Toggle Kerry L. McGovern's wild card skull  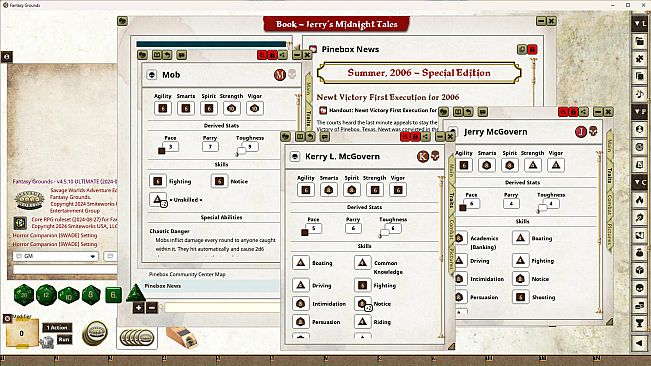coord(435,156)
